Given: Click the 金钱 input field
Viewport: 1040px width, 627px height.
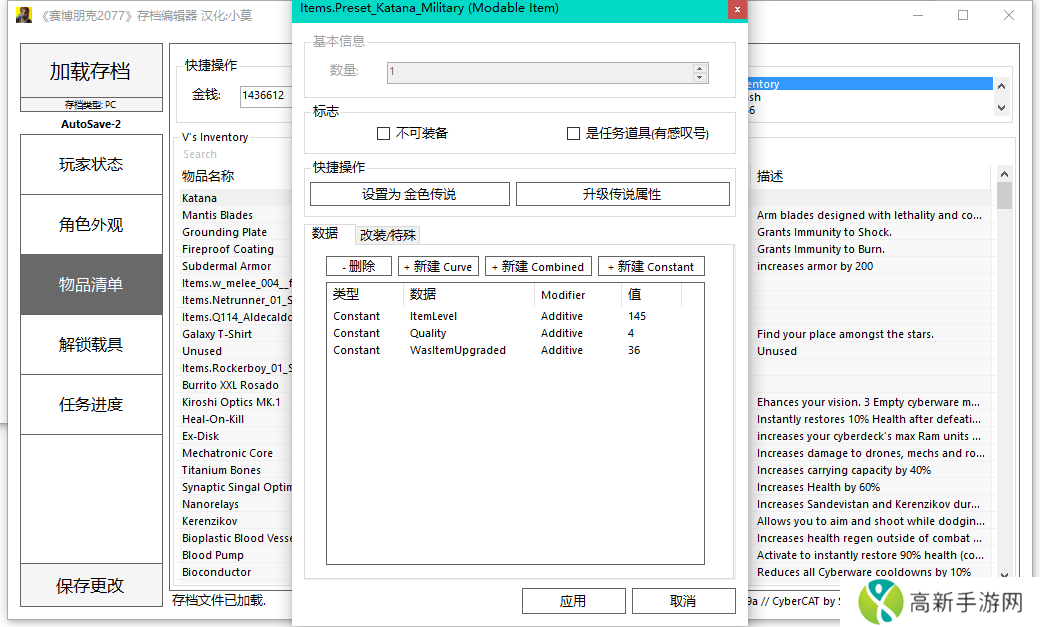Looking at the screenshot, I should [265, 95].
